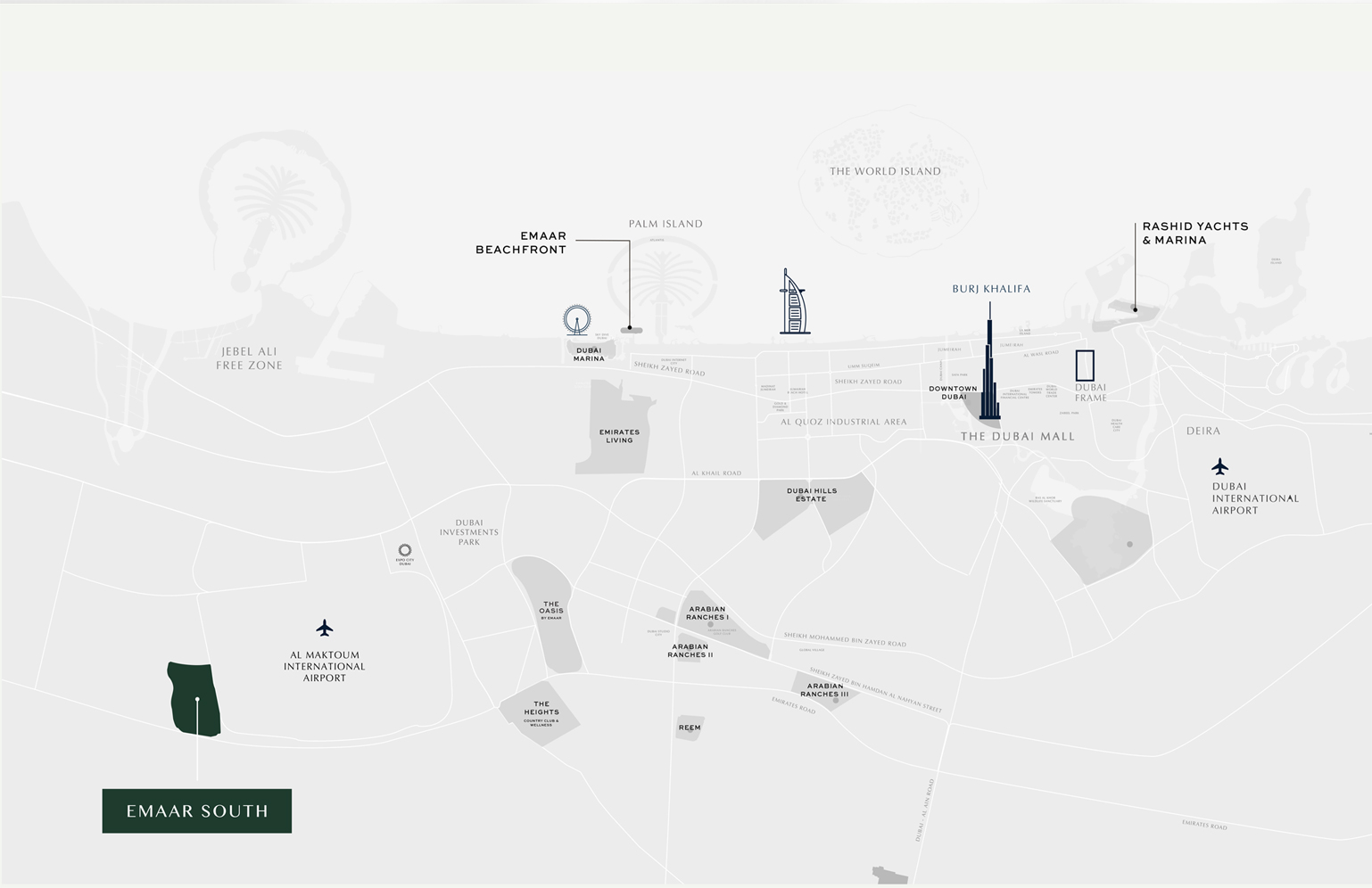Click the Downtown Dubai label
Screen dimensions: 1372x888
coord(953,392)
